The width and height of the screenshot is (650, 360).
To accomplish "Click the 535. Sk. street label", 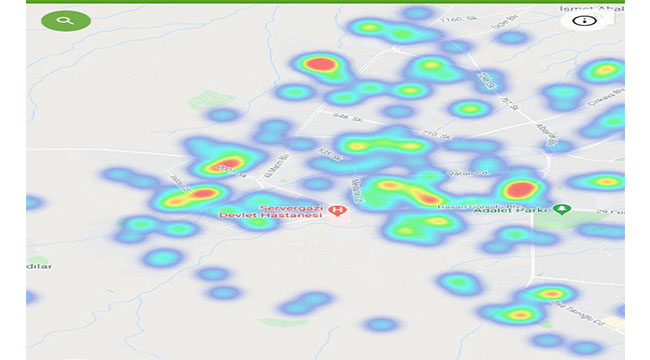I will coord(331,154).
